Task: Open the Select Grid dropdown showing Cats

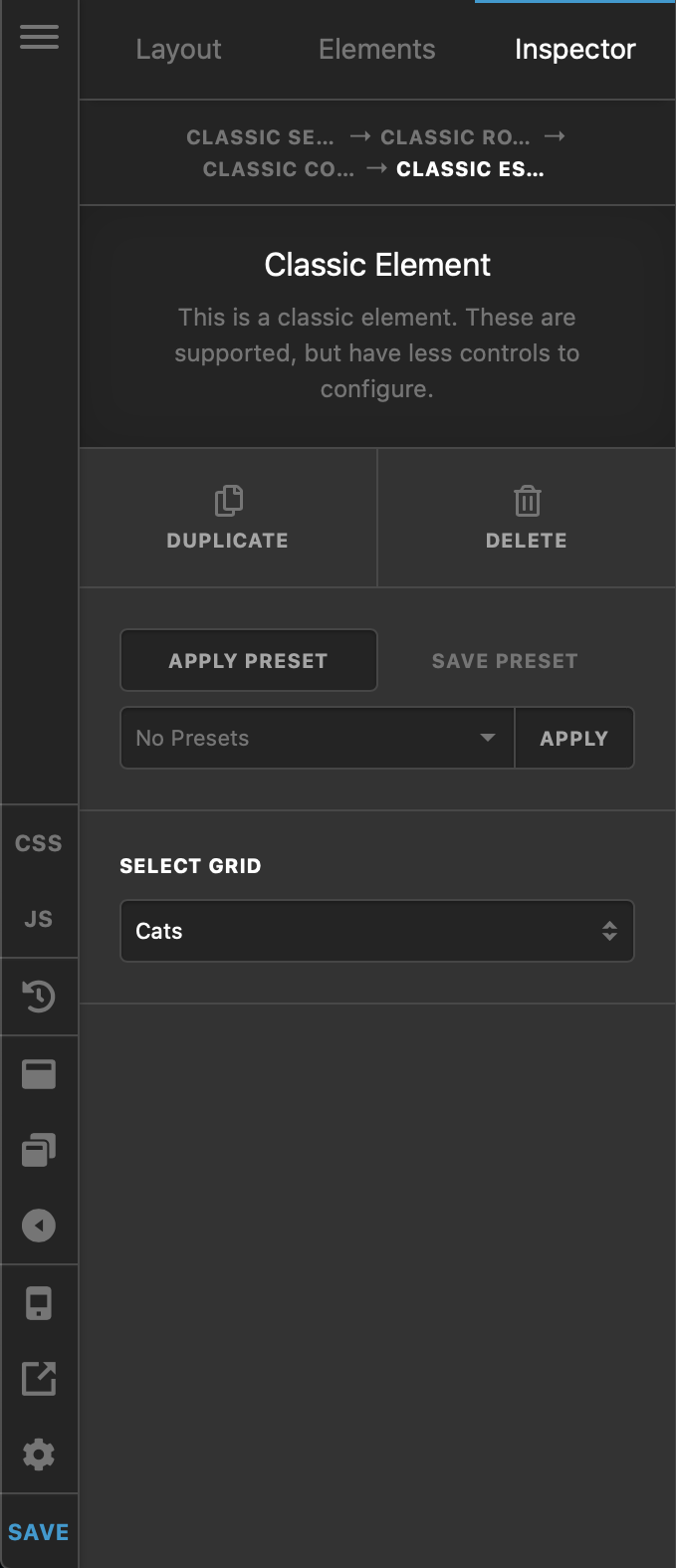Action: 376,931
